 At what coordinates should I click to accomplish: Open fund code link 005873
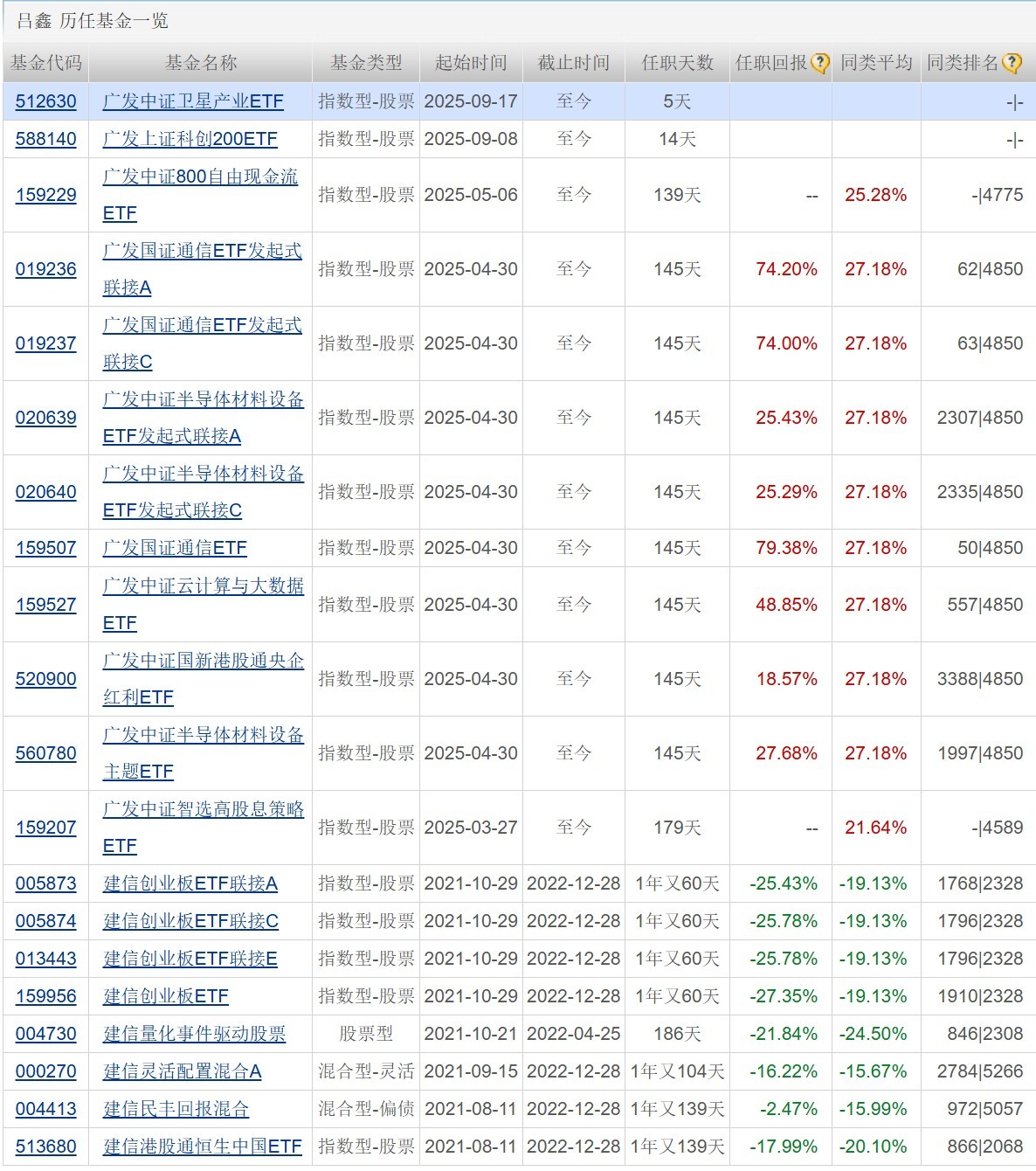(46, 883)
